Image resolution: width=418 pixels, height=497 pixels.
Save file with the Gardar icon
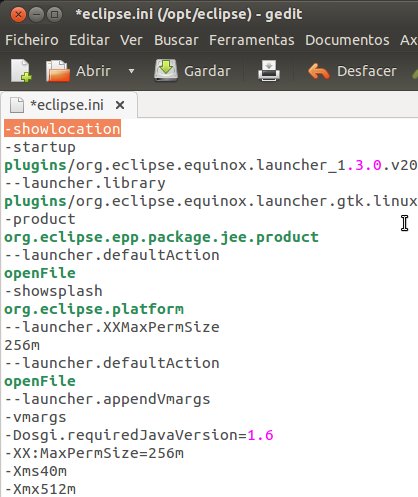pyautogui.click(x=166, y=70)
